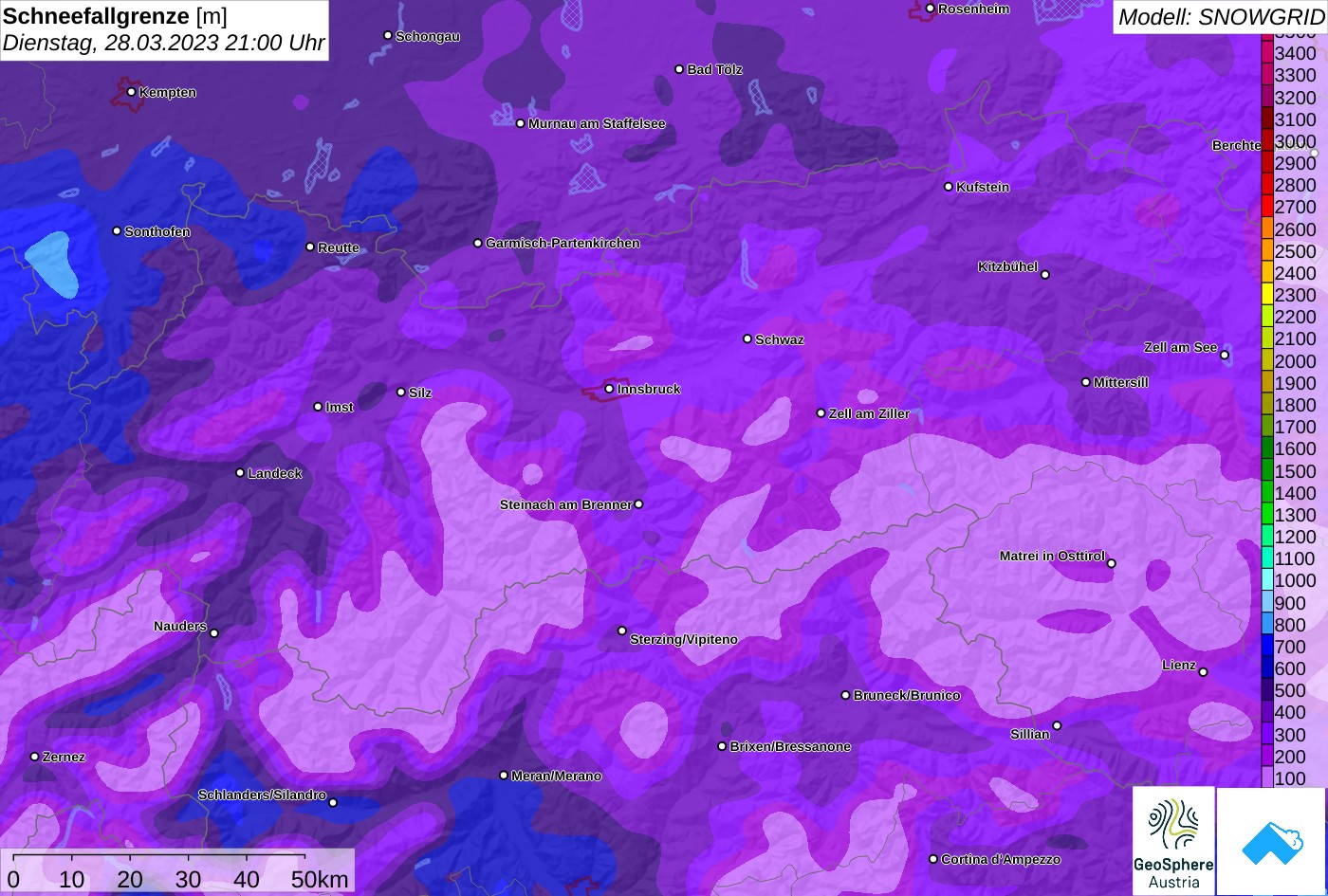The image size is (1328, 896).
Task: Click the Sillian label
Action: coord(1030,734)
